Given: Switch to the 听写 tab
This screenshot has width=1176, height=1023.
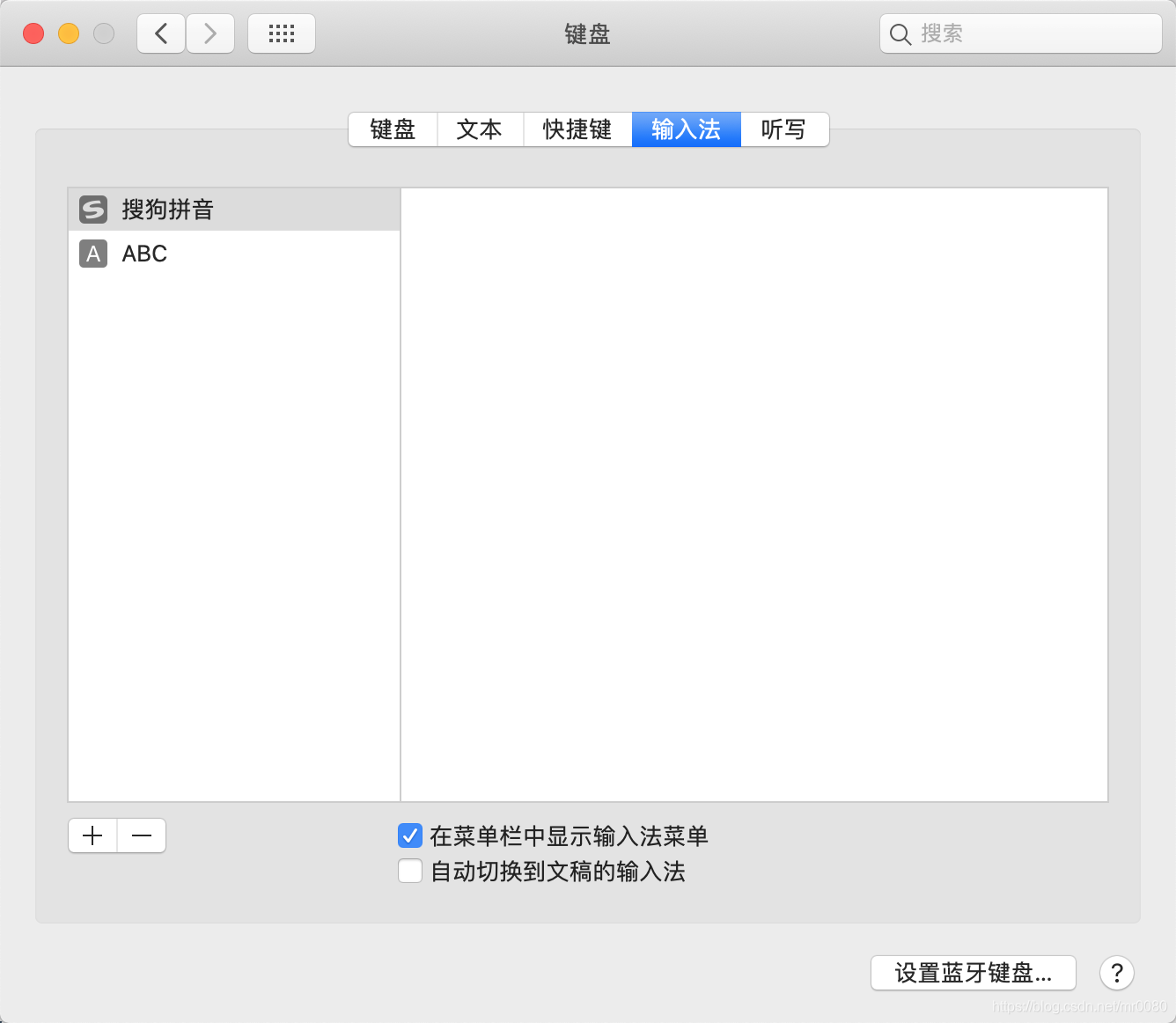Looking at the screenshot, I should 784,129.
